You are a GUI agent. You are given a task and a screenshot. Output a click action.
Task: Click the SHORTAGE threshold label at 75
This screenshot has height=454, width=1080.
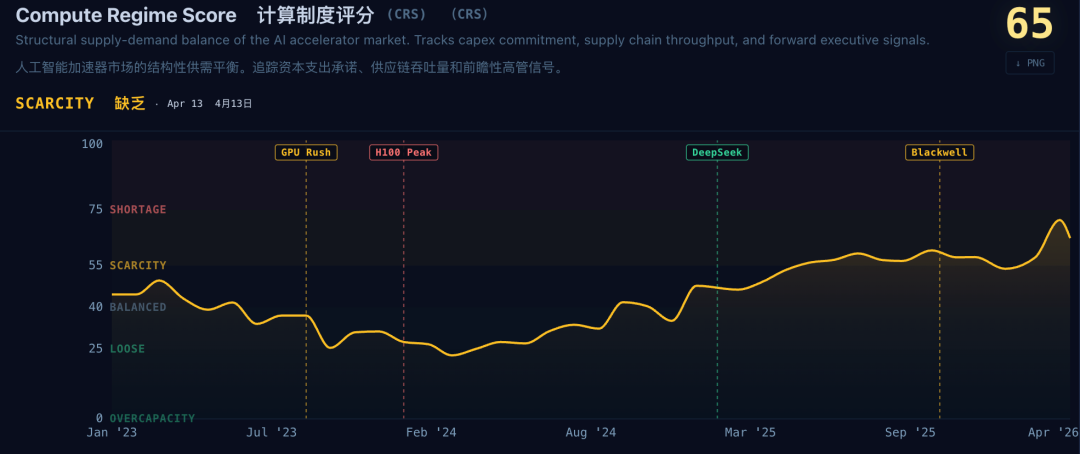pyautogui.click(x=138, y=210)
